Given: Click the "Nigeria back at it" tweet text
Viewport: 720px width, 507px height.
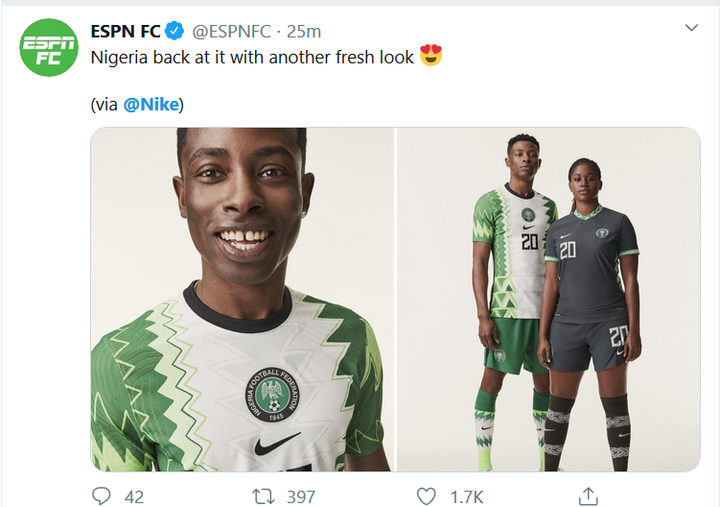Looking at the screenshot, I should pos(252,57).
